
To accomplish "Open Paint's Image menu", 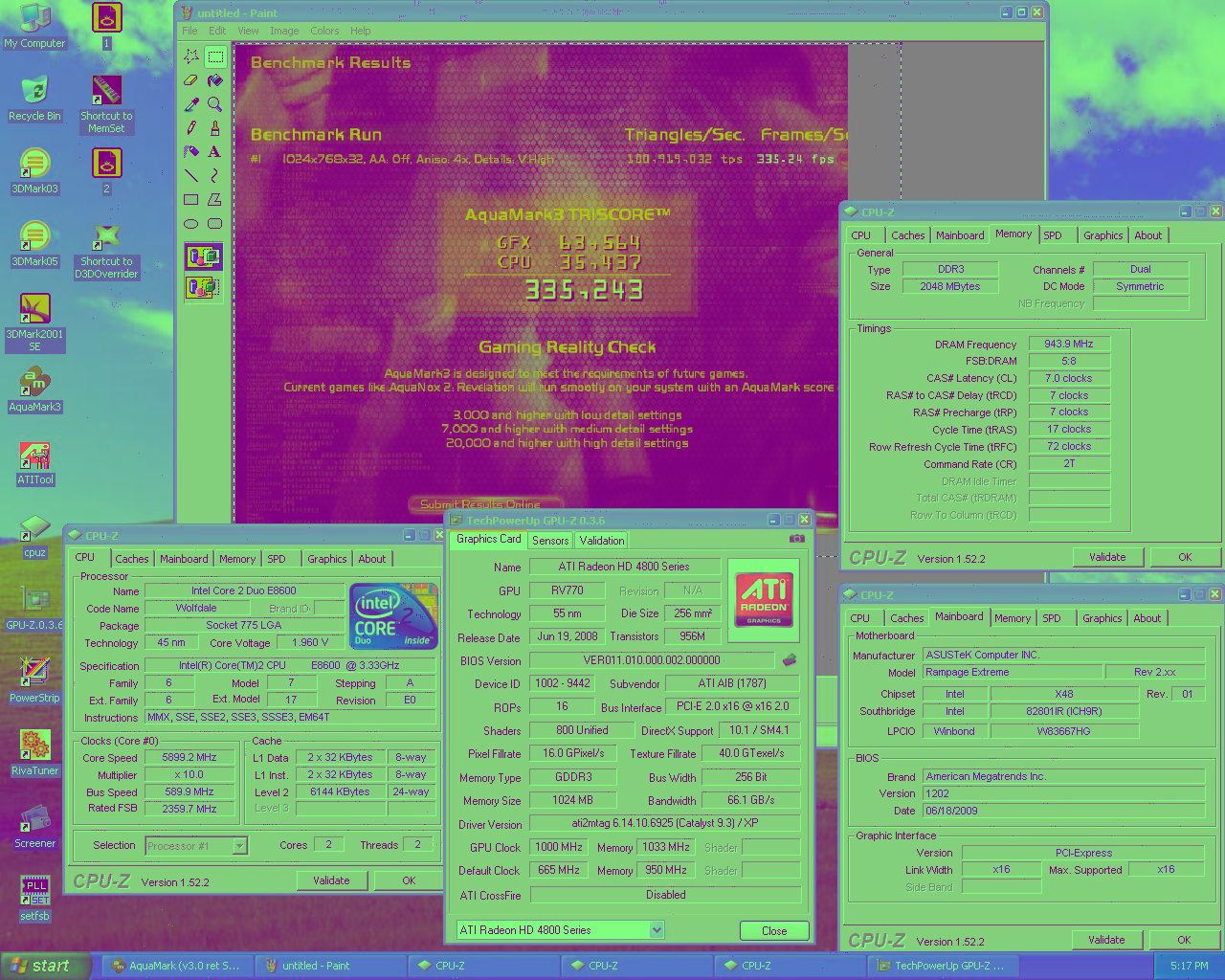I will (x=284, y=31).
